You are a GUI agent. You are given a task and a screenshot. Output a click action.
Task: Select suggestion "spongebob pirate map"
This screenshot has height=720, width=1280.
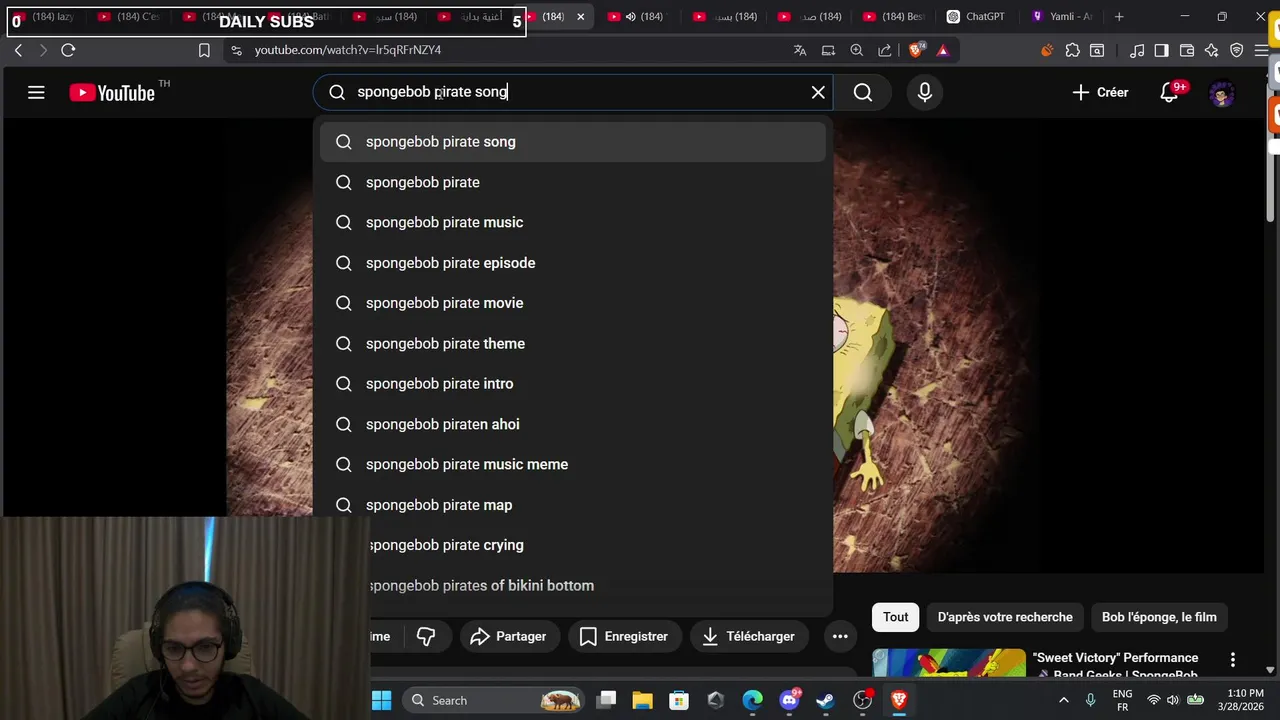[573, 505]
